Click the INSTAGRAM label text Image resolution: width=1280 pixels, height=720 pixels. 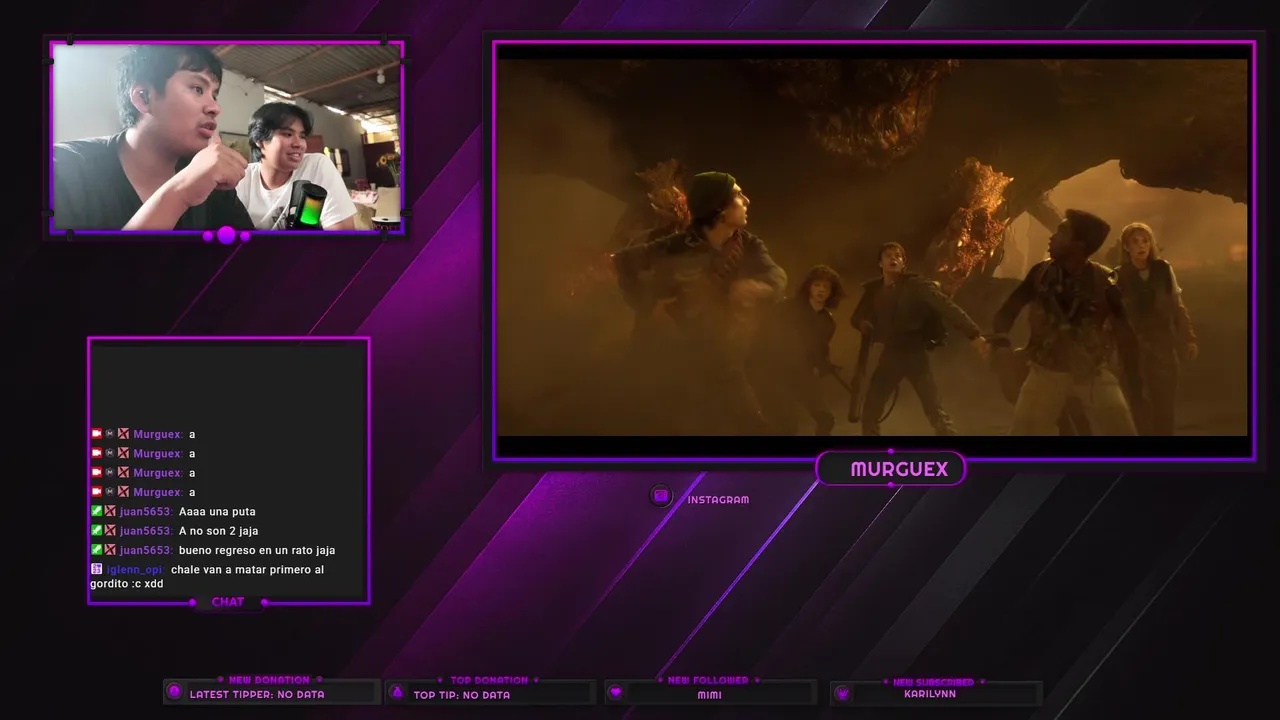click(x=718, y=500)
